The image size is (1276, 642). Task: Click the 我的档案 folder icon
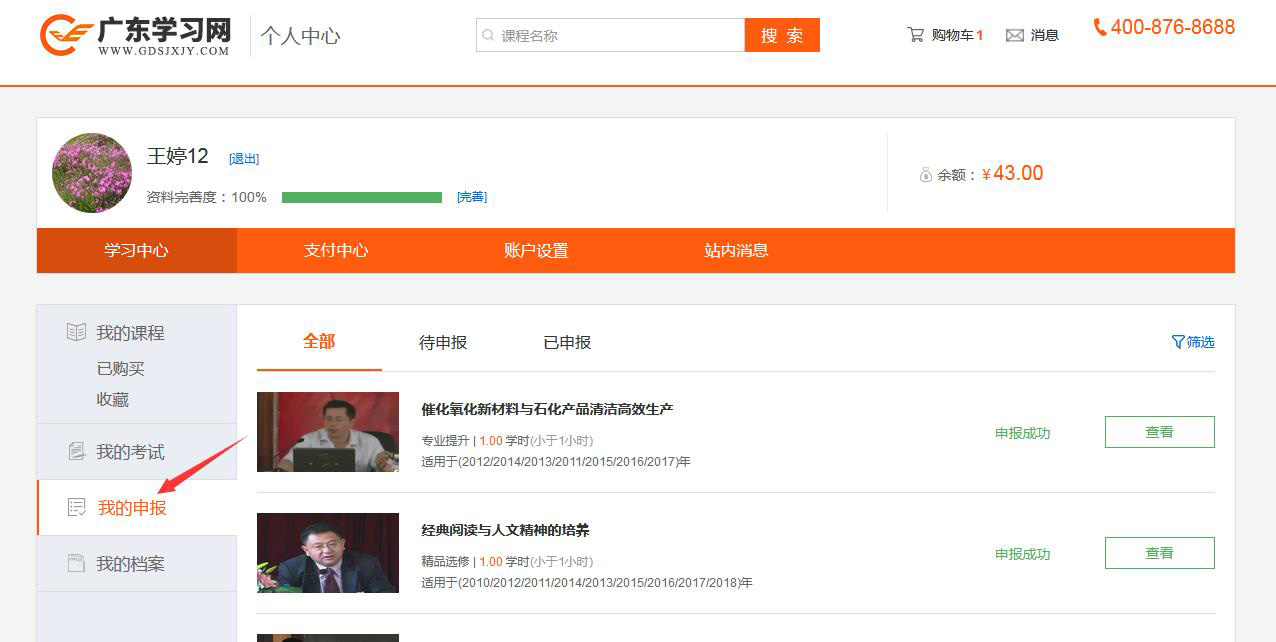point(76,564)
